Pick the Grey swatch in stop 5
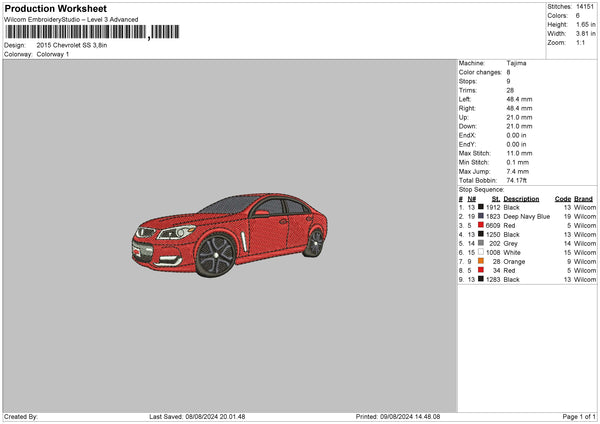The width and height of the screenshot is (600, 424). point(481,243)
